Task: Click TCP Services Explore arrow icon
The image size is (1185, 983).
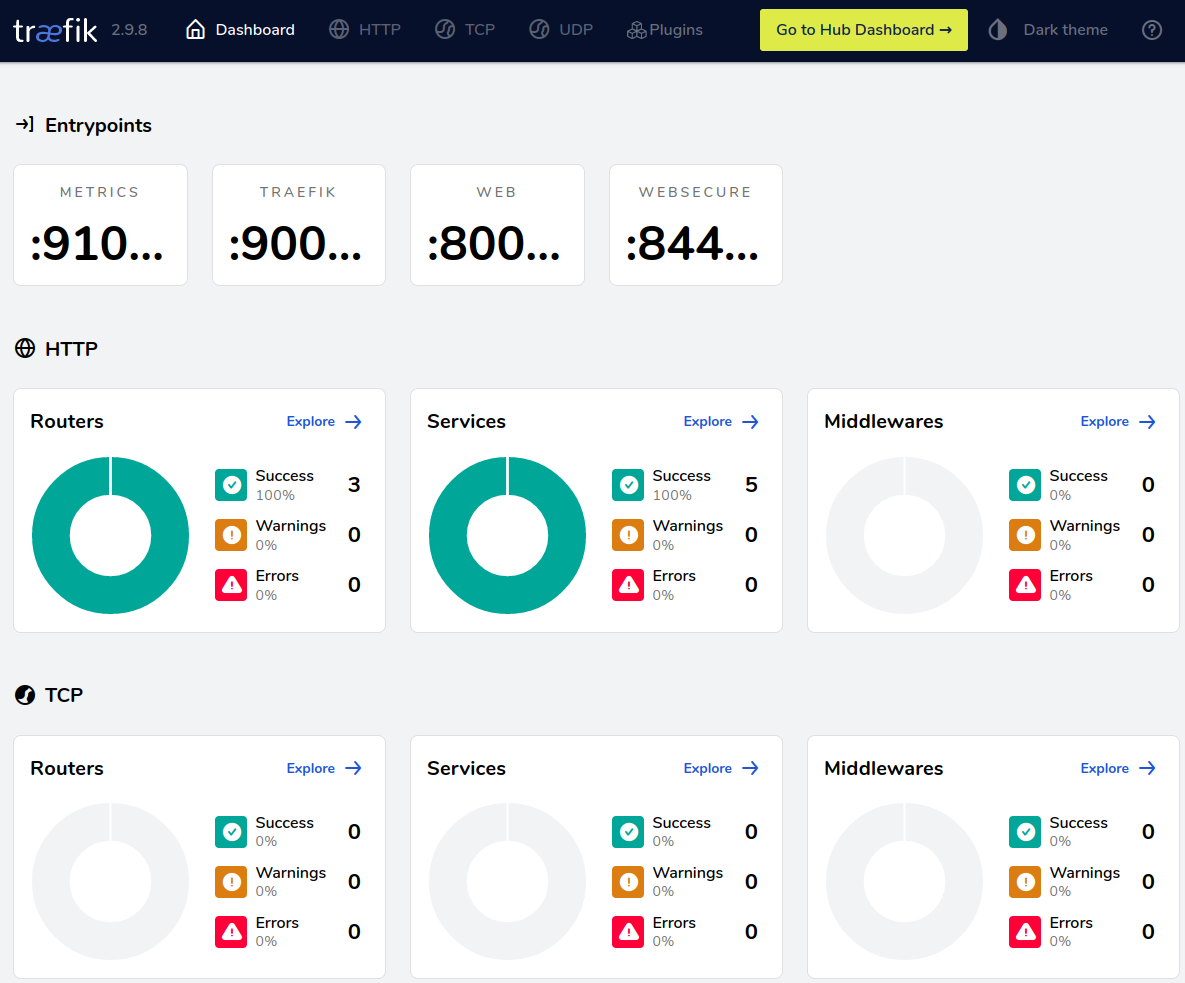Action: [x=750, y=768]
